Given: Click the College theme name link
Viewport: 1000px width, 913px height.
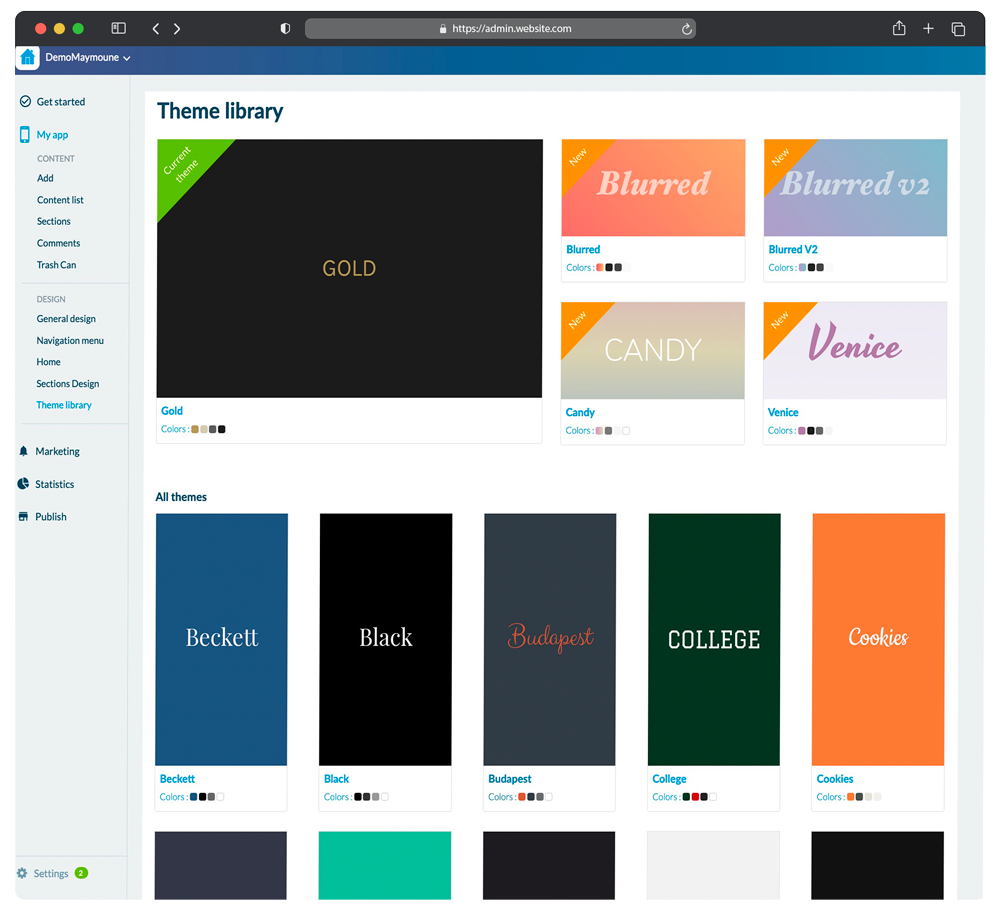Looking at the screenshot, I should pos(669,778).
